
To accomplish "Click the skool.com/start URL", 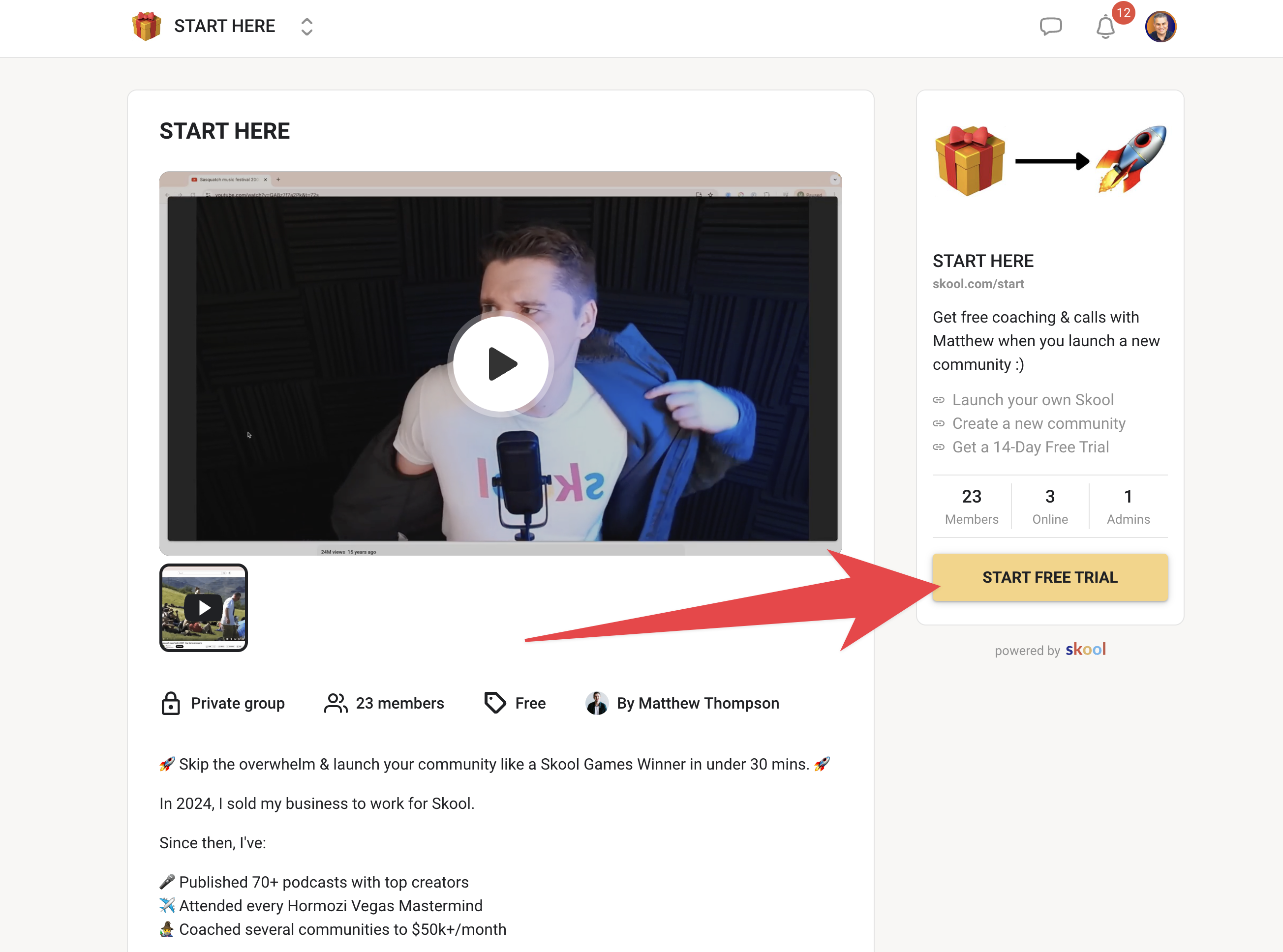I will tap(978, 284).
